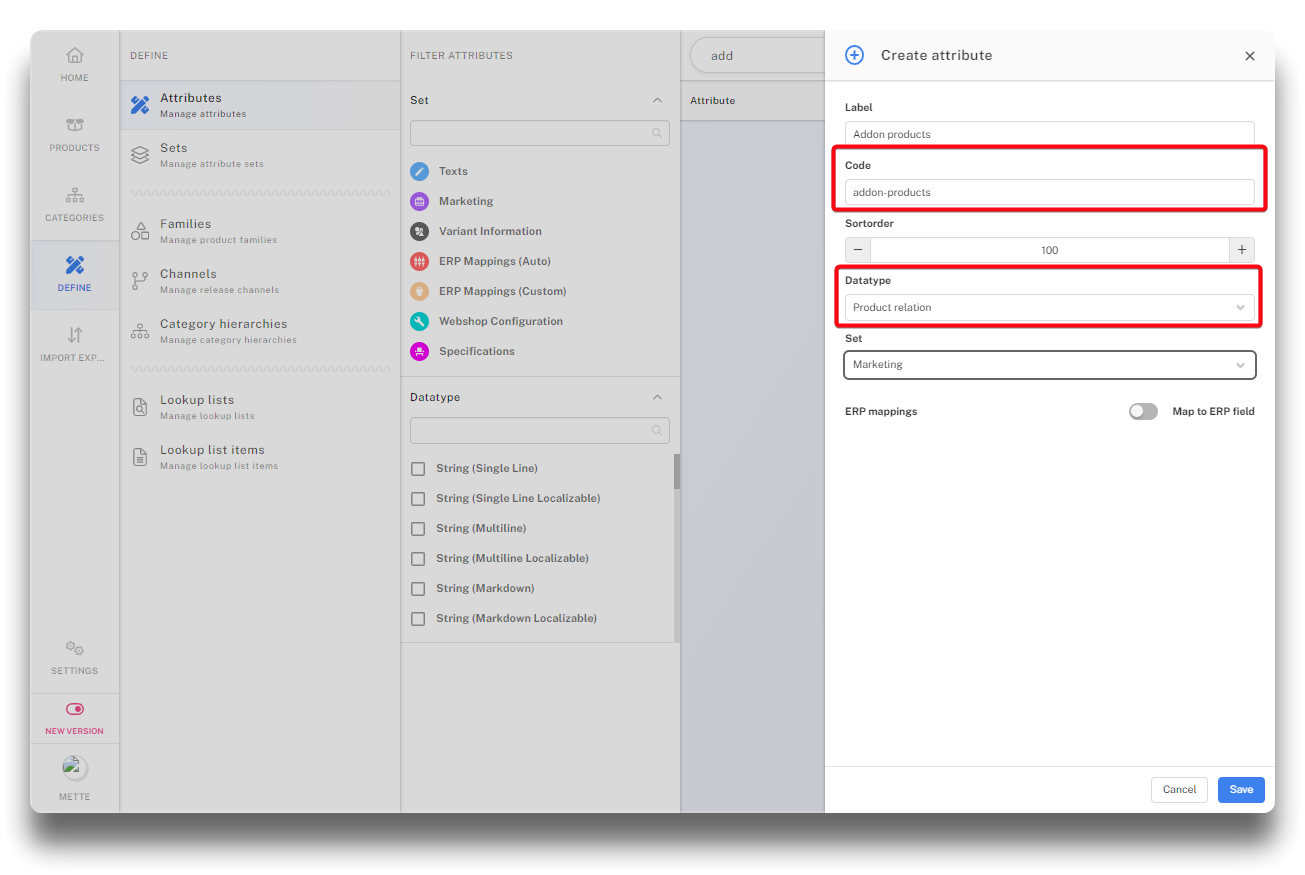Image resolution: width=1305 pixels, height=875 pixels.
Task: Switch the New Version toggle
Action: [74, 709]
